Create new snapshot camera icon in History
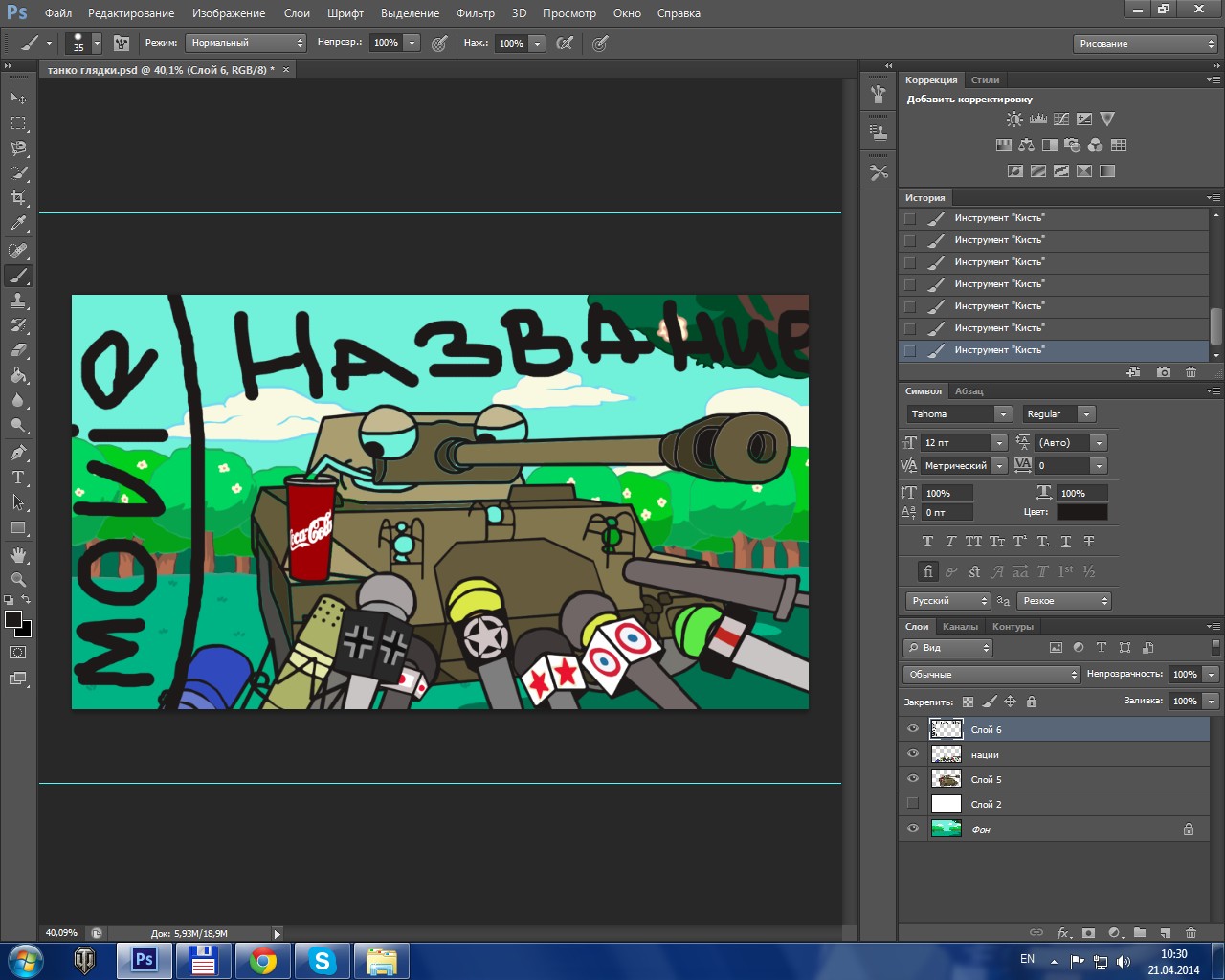Image resolution: width=1225 pixels, height=980 pixels. point(1164,372)
